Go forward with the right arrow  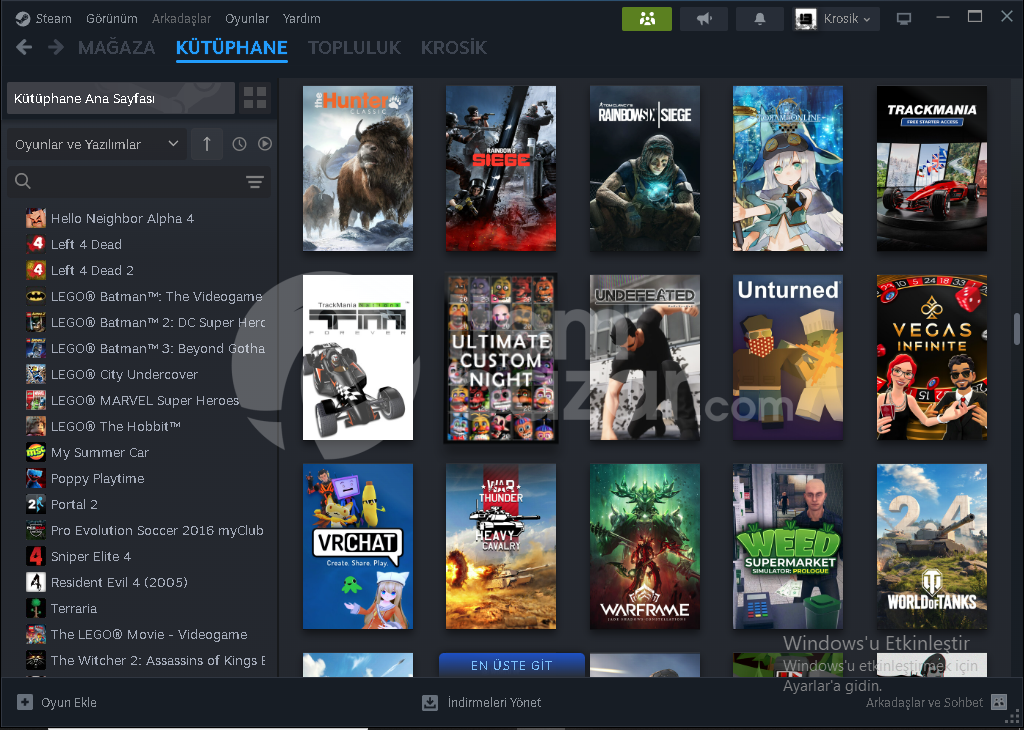coord(56,47)
